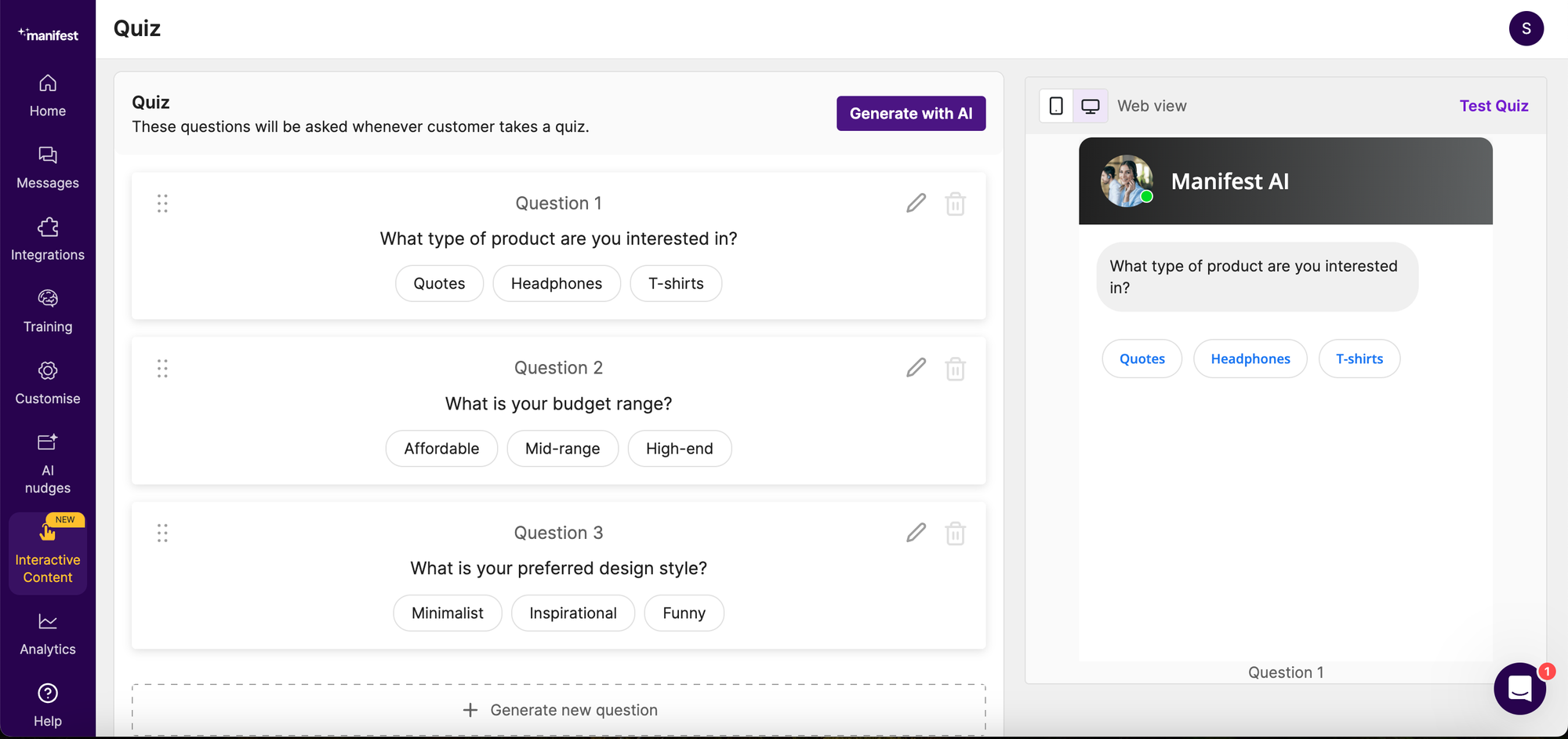Screen dimensions: 1568x739
Task: Click the Generate with AI button
Action: pyautogui.click(x=910, y=113)
